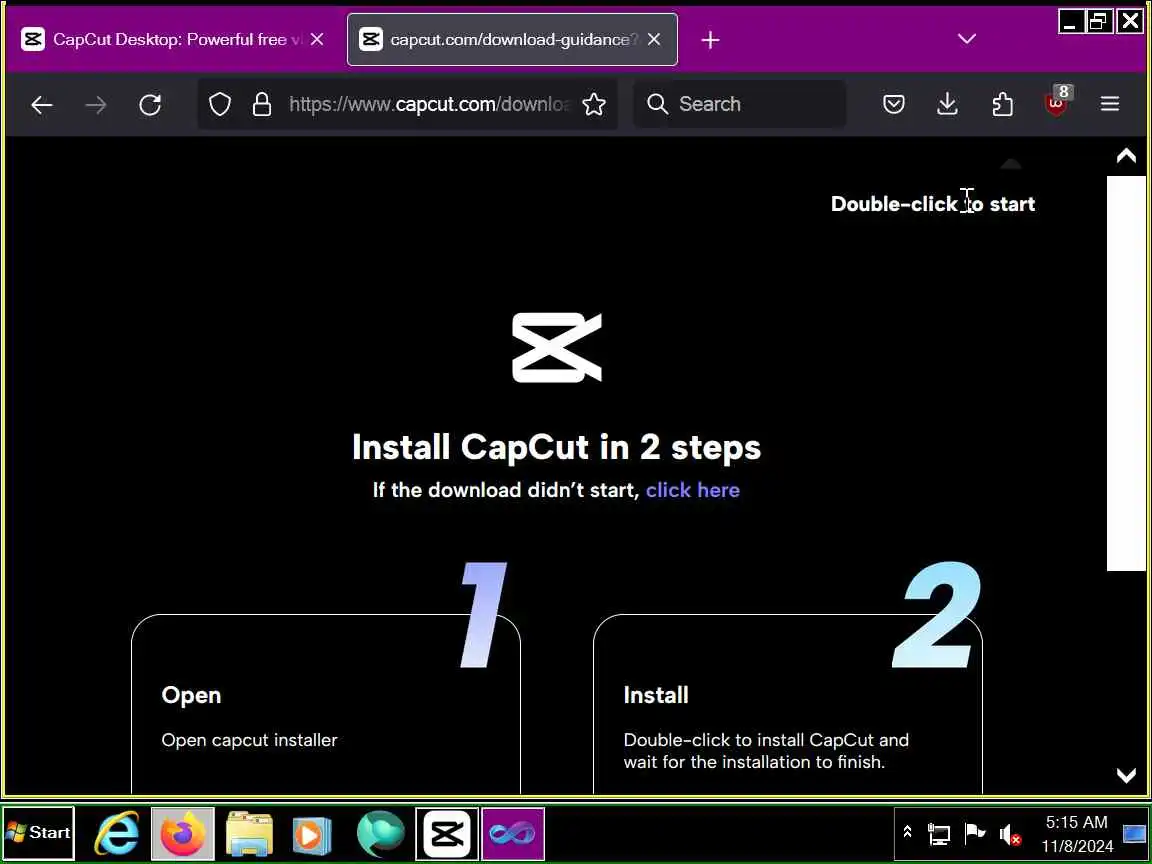Screen dimensions: 1152x864
Task: Click the forward navigation arrow
Action: 96,105
